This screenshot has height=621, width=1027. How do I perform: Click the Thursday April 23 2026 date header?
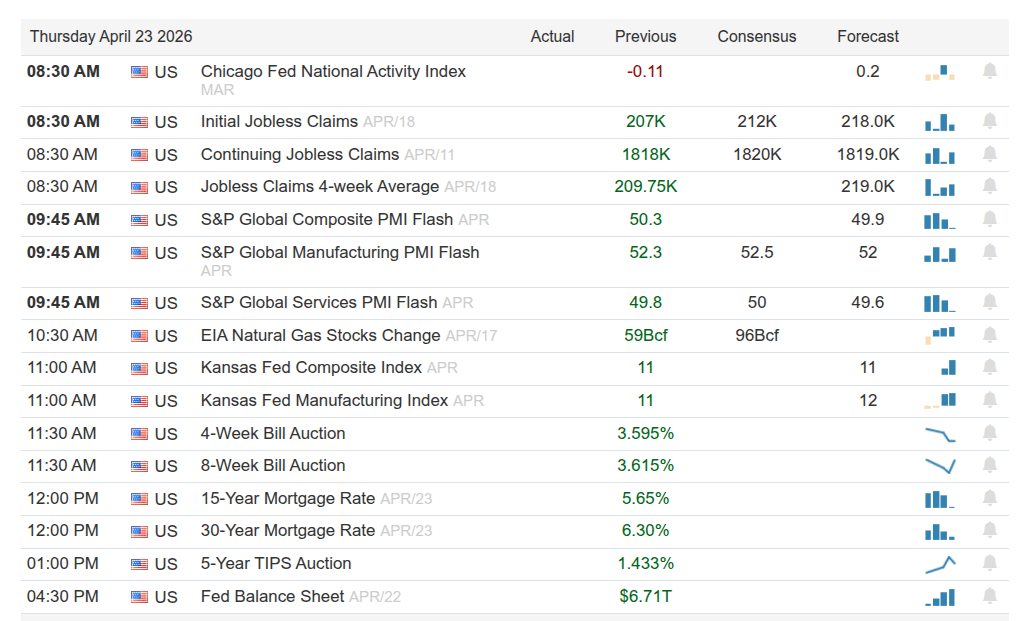coord(111,37)
